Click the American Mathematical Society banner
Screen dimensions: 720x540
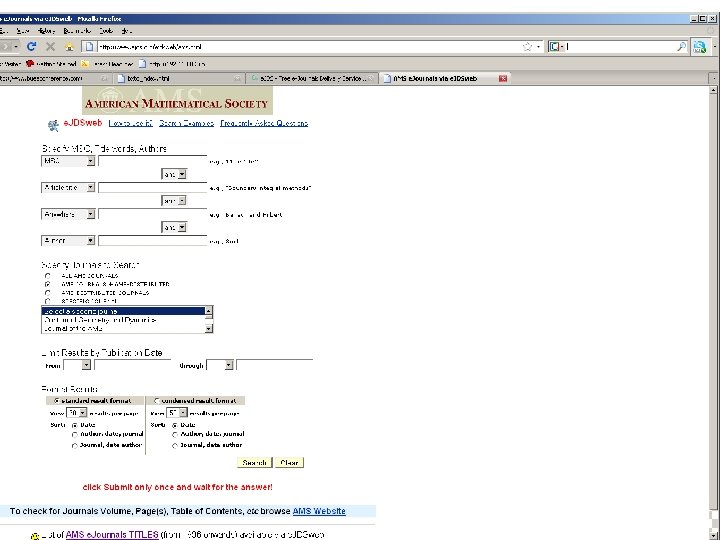pyautogui.click(x=177, y=101)
